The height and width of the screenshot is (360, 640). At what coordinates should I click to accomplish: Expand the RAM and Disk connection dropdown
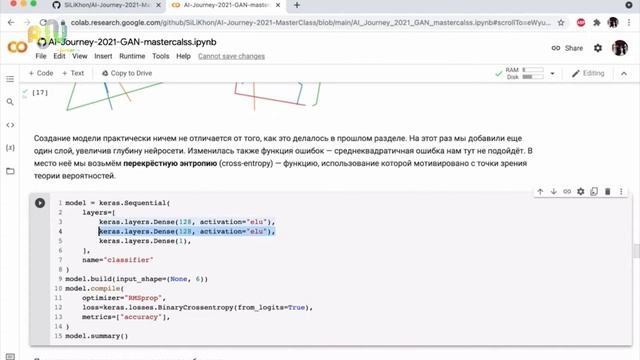tap(552, 74)
